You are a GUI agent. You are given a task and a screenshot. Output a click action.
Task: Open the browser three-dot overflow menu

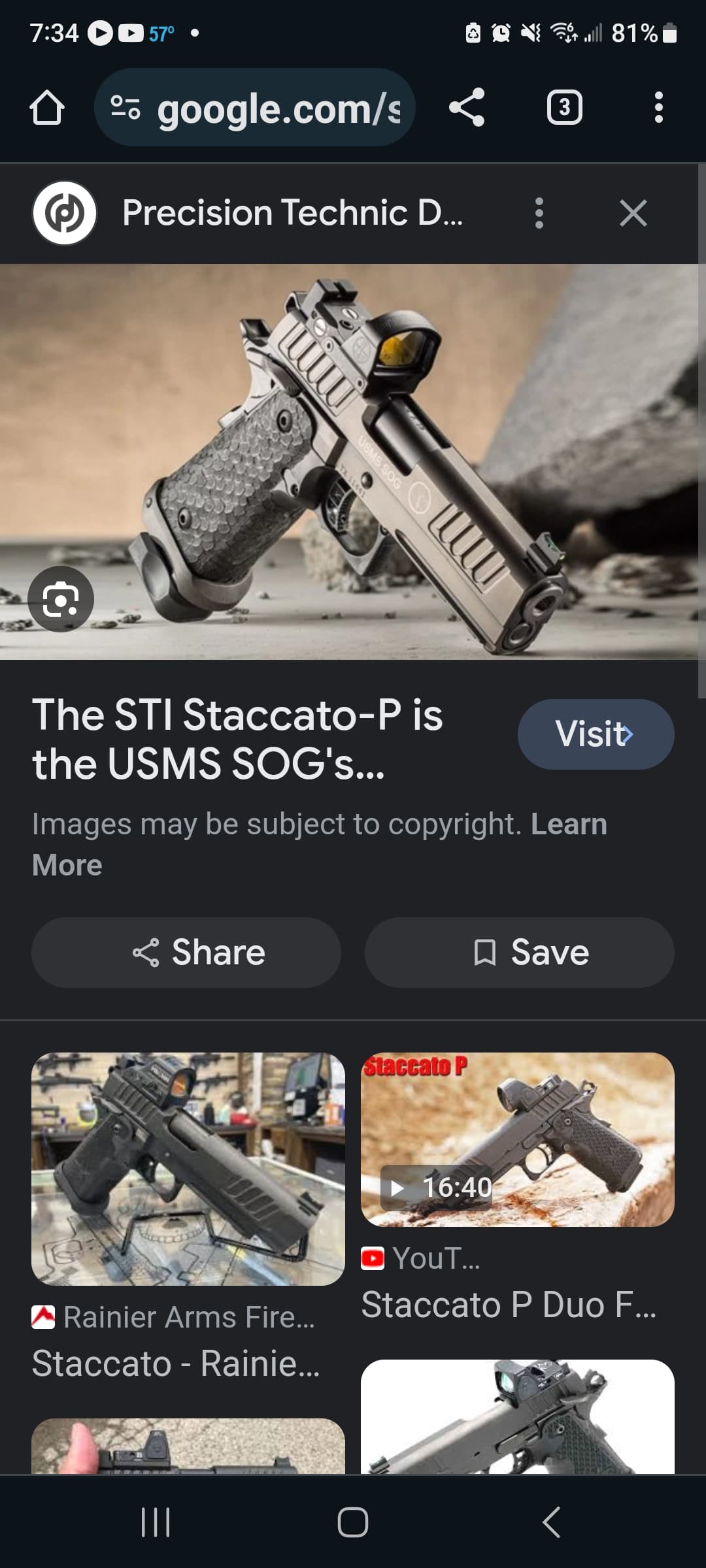tap(658, 107)
